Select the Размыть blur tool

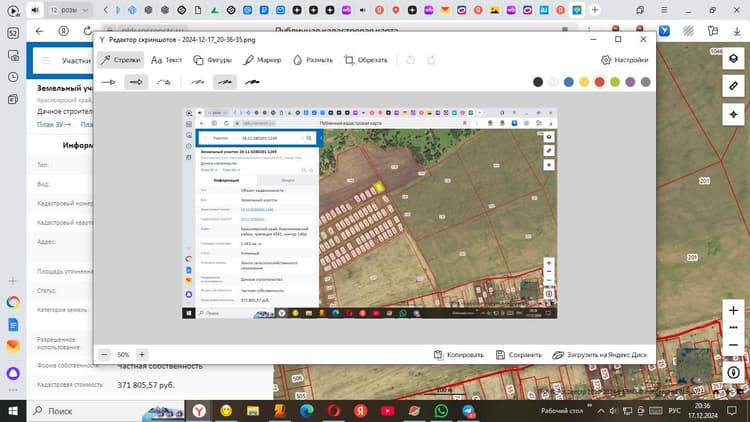coord(313,60)
